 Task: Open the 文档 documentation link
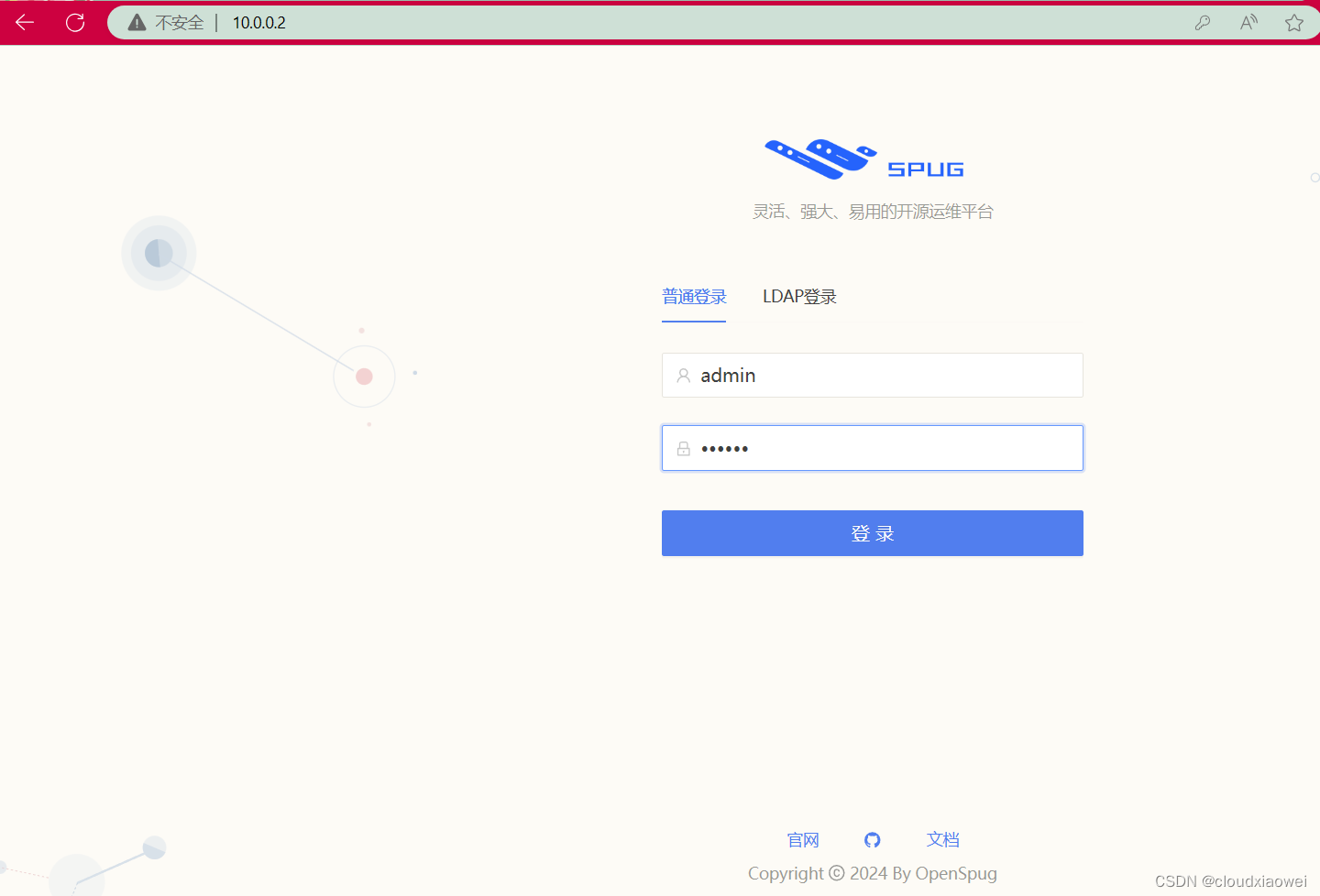(x=942, y=839)
